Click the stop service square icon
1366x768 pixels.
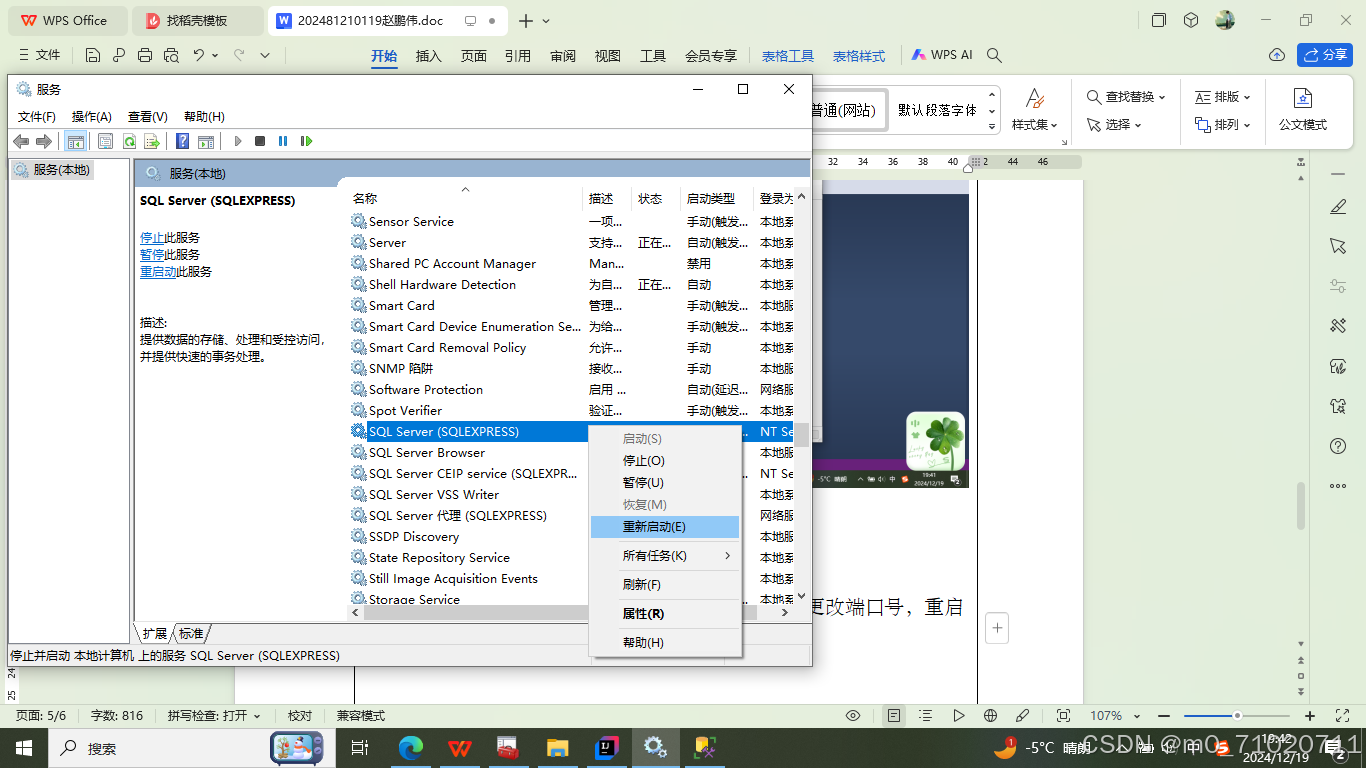(260, 141)
